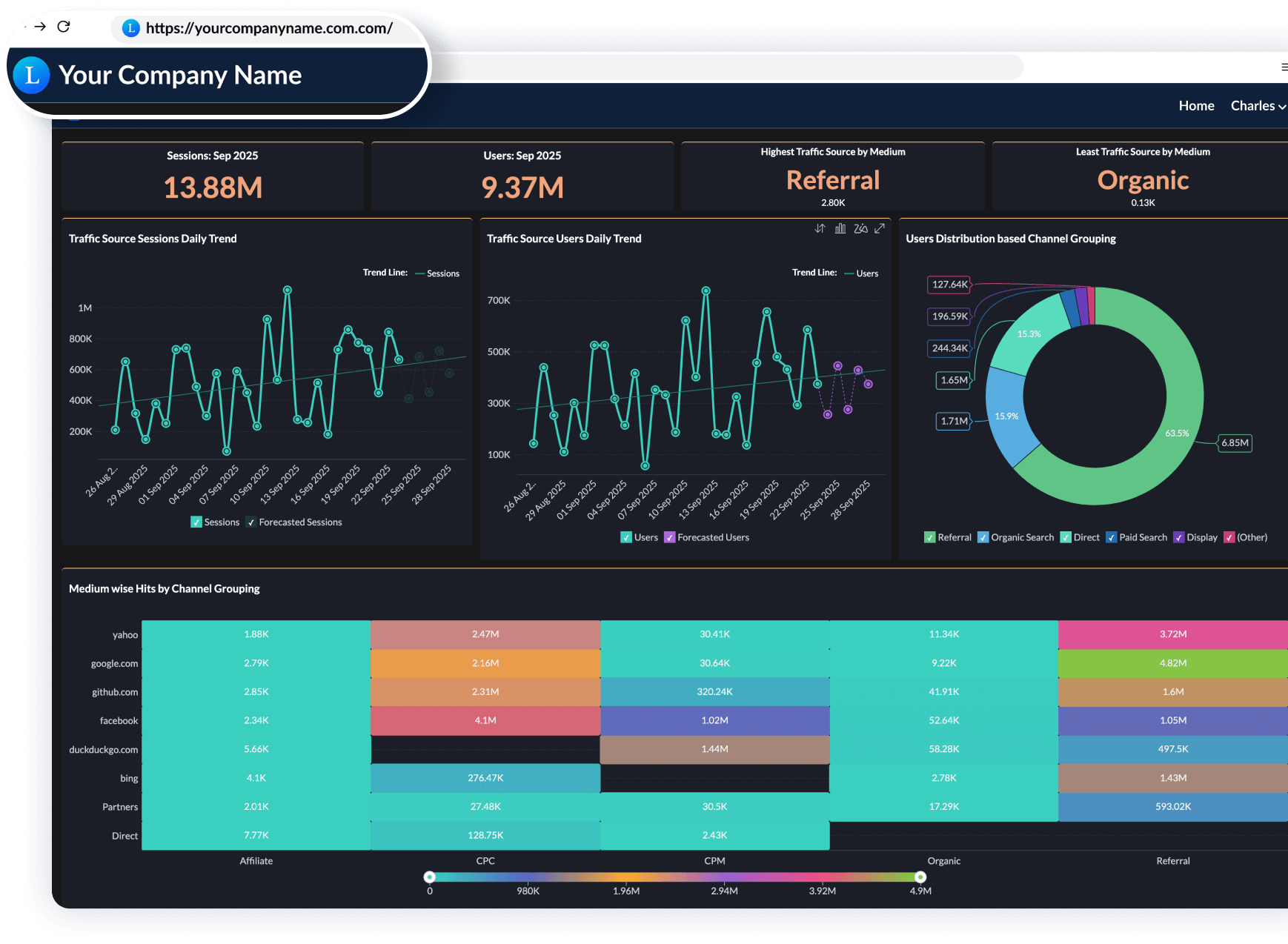
Task: Toggle the Forecasted Users legend checkbox
Action: pyautogui.click(x=670, y=537)
